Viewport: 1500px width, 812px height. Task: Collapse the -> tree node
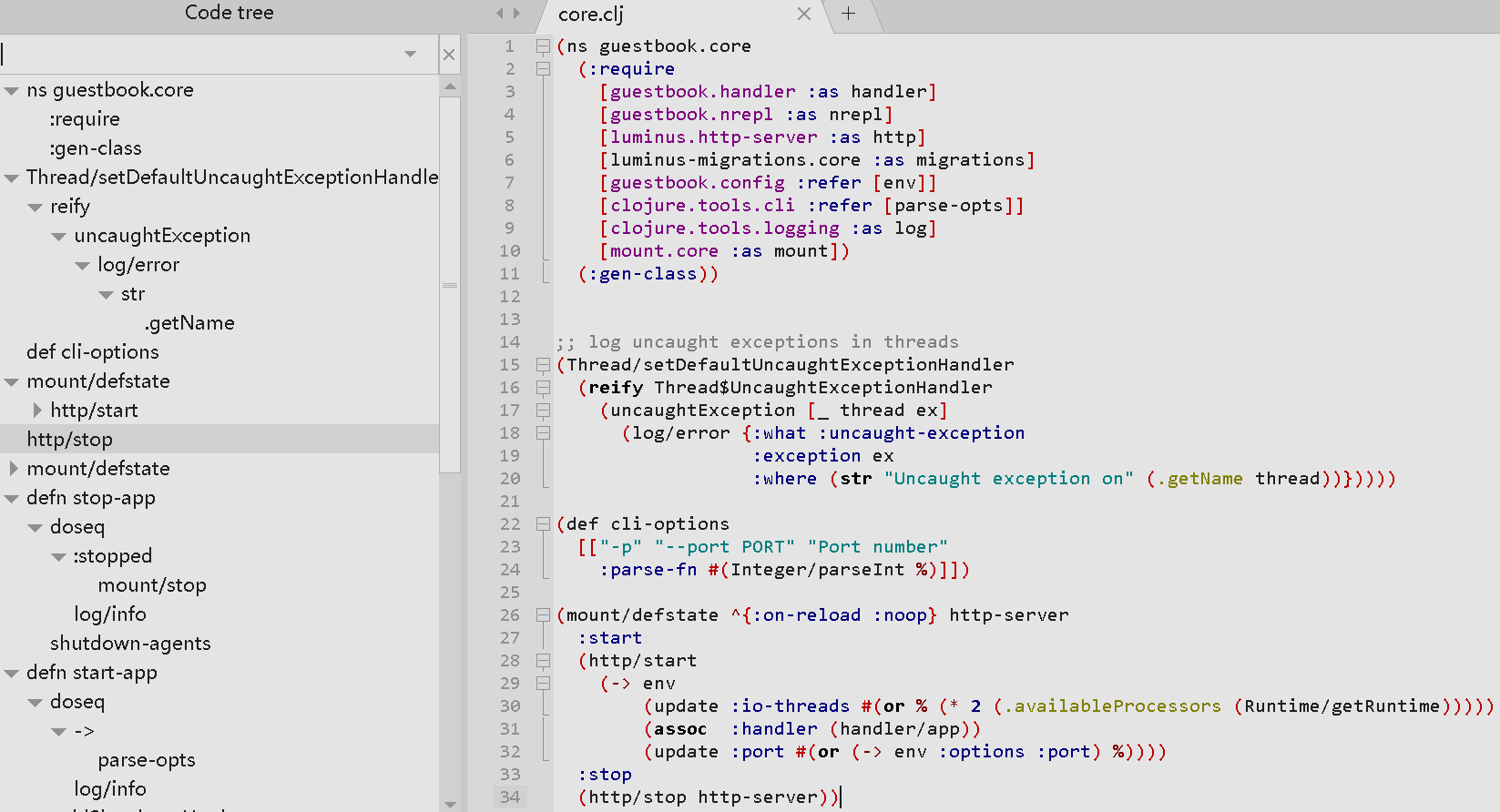(x=59, y=732)
